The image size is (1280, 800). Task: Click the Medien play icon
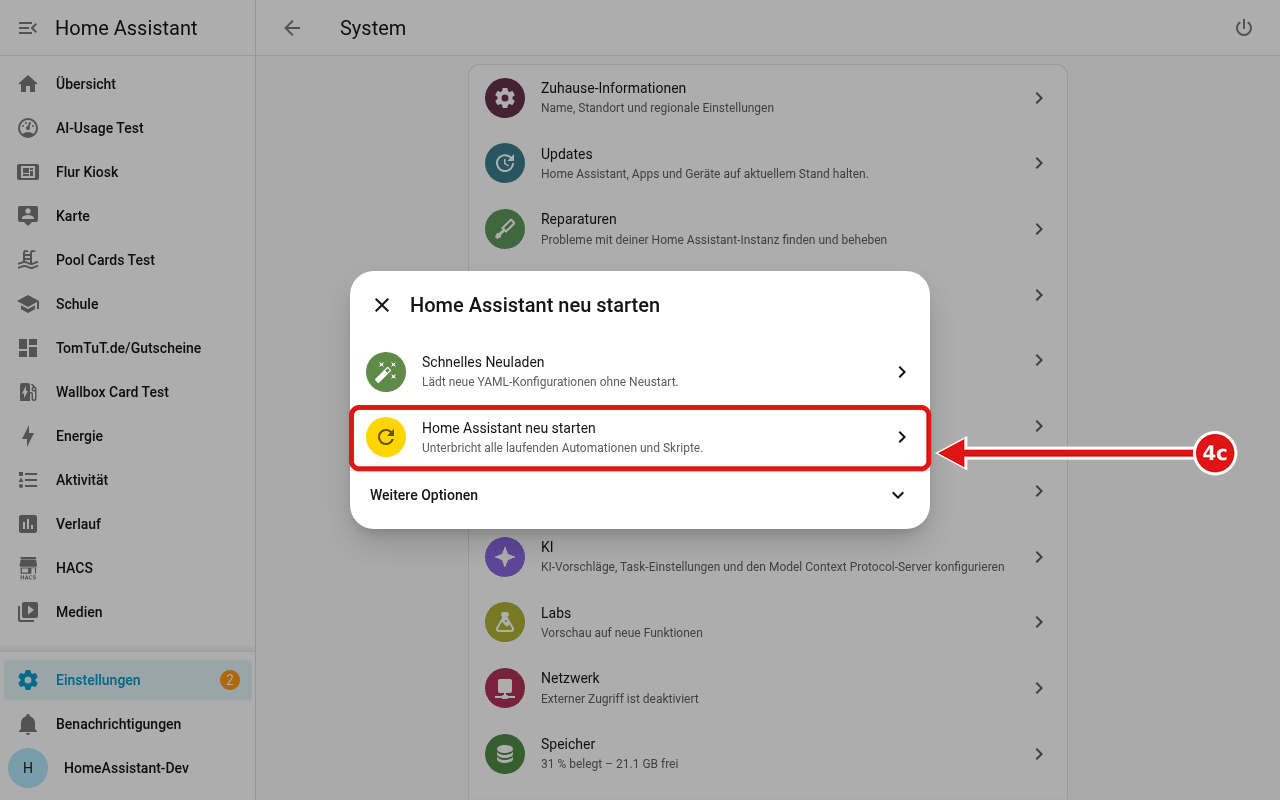28,612
